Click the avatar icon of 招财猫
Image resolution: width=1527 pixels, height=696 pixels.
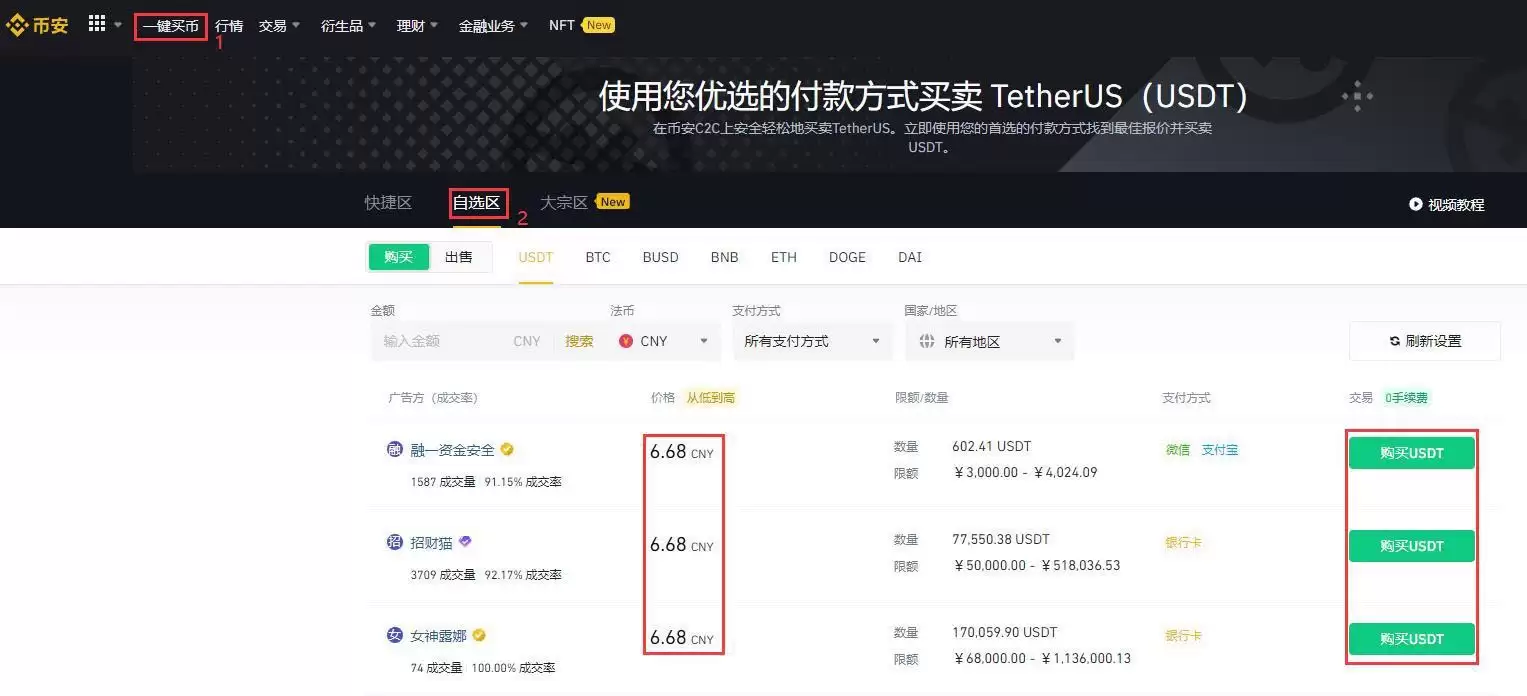tap(395, 541)
